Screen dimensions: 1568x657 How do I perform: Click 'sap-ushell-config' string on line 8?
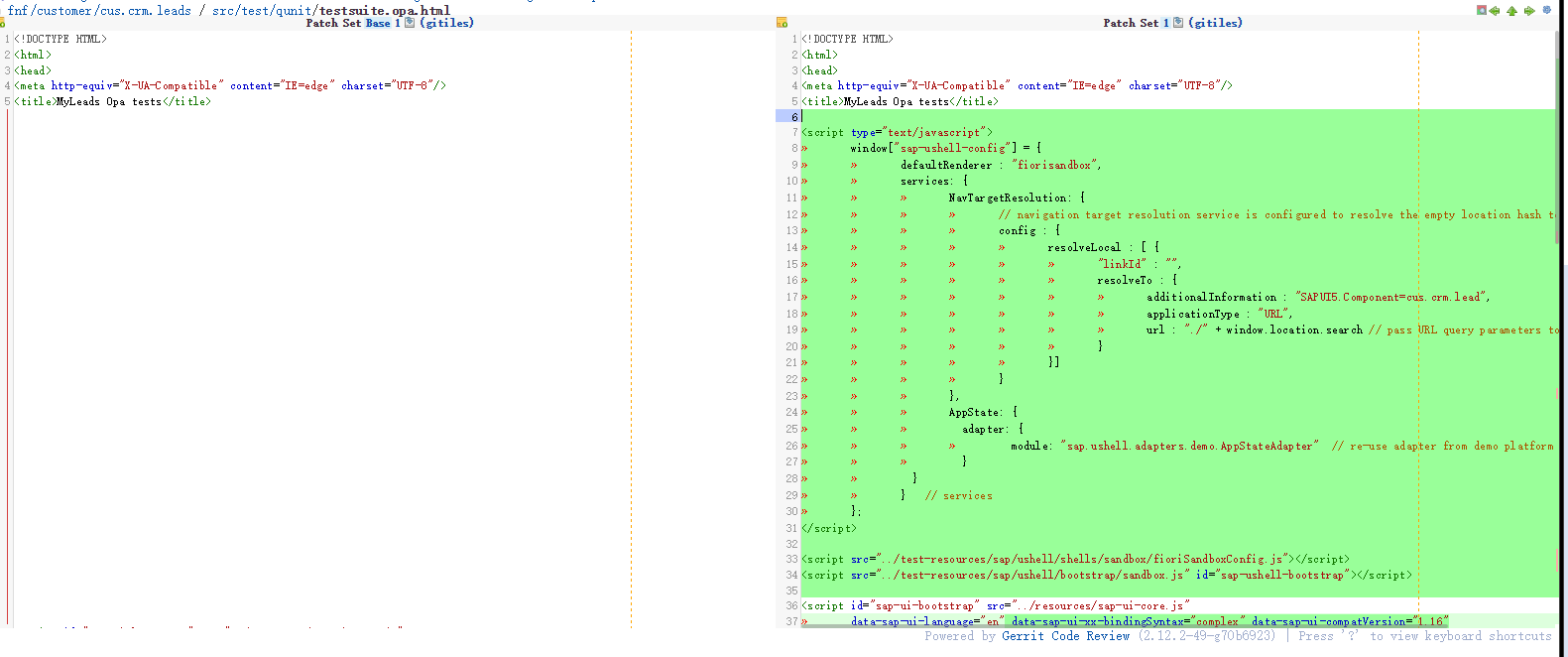952,148
